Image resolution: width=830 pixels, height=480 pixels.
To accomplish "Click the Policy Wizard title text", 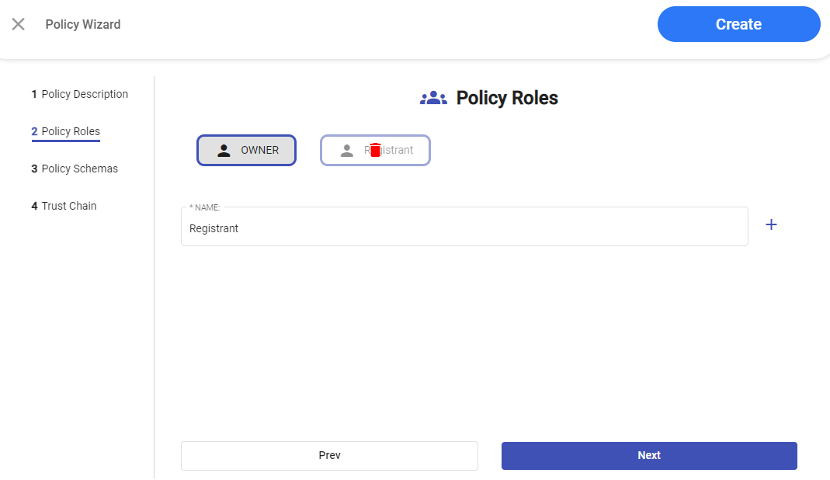I will coord(83,24).
